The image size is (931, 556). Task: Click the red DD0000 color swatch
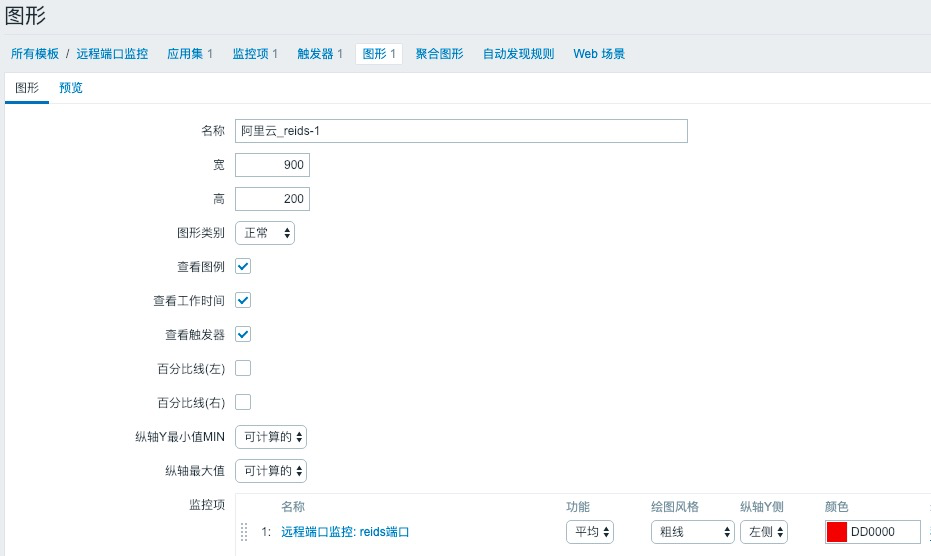837,532
